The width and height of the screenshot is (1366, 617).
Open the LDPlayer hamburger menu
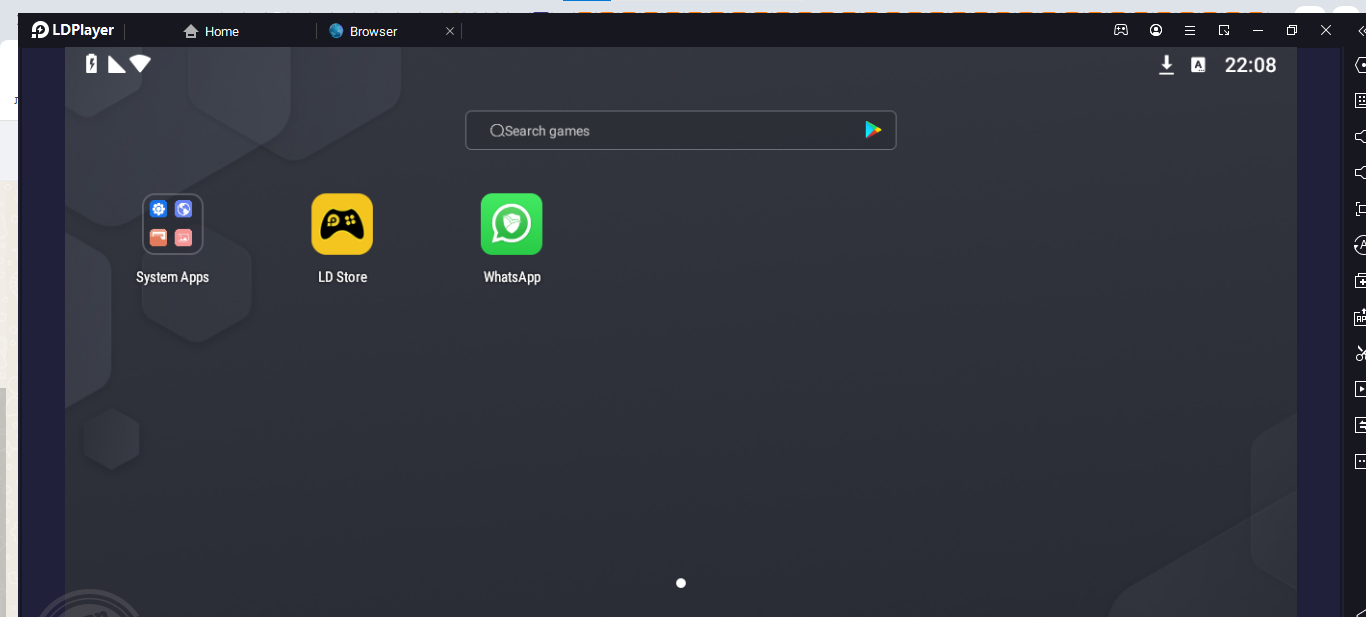[1190, 30]
